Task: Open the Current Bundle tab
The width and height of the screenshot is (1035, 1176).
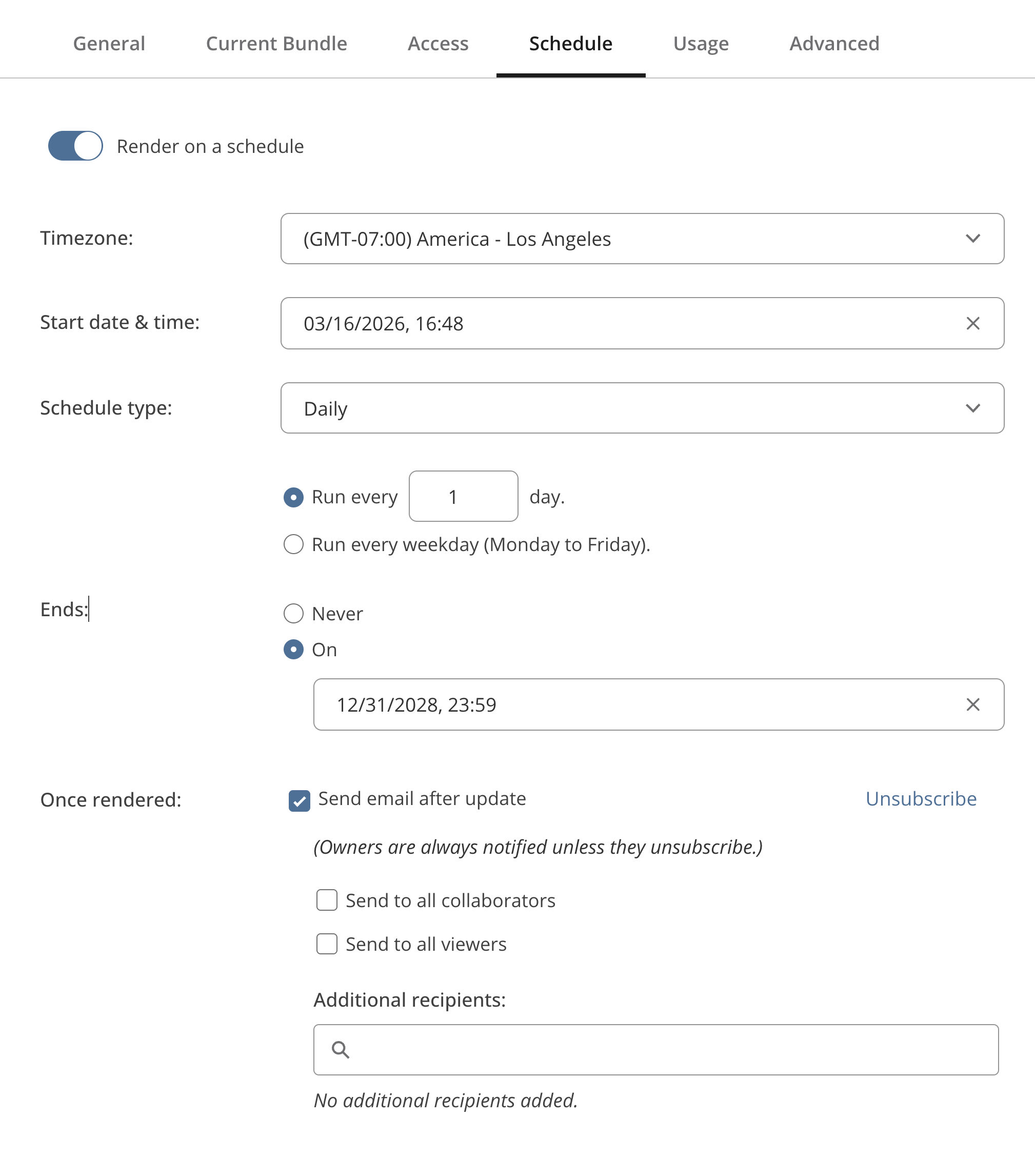Action: [x=276, y=44]
